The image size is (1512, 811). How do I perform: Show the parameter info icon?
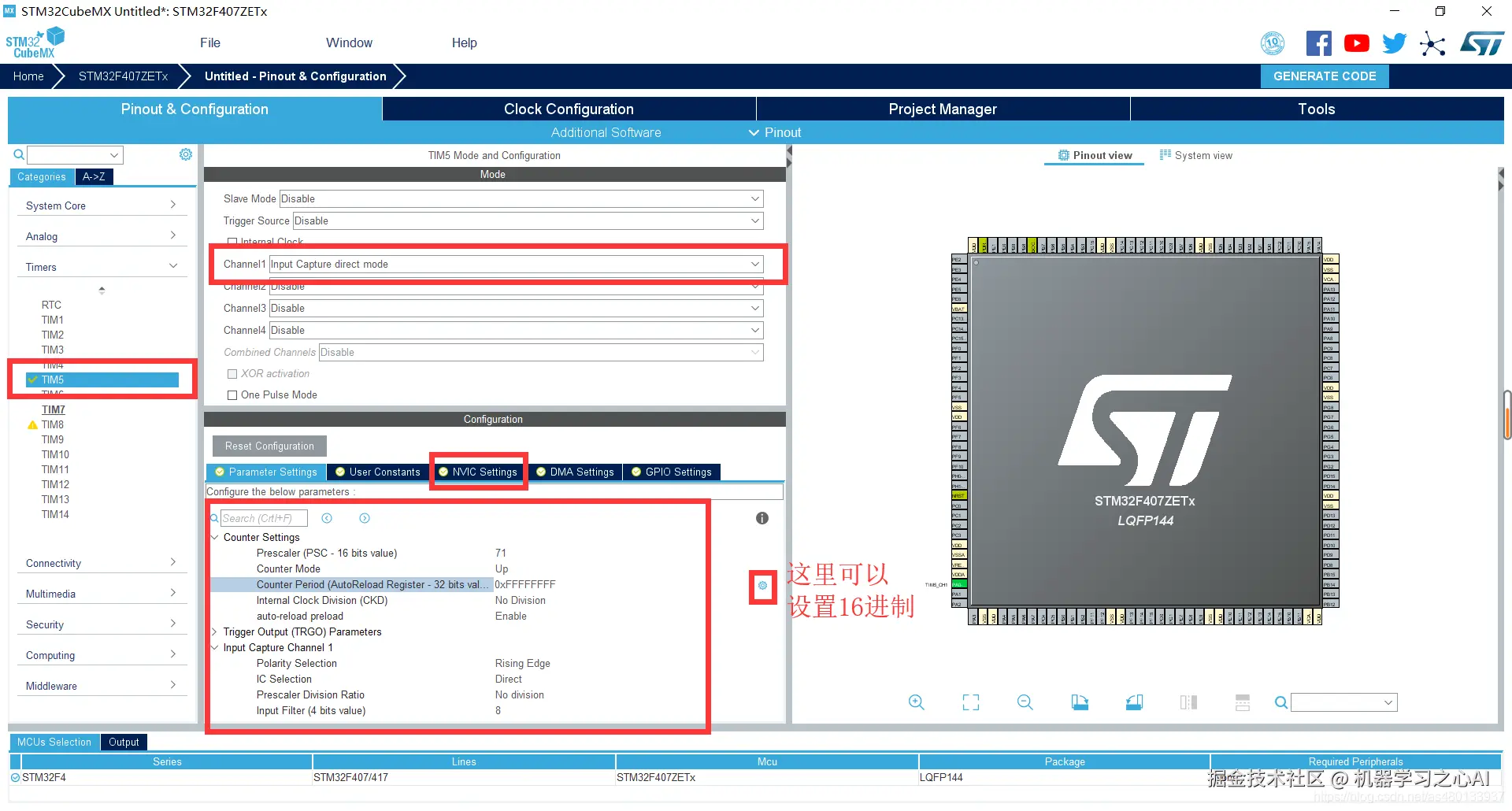(762, 518)
